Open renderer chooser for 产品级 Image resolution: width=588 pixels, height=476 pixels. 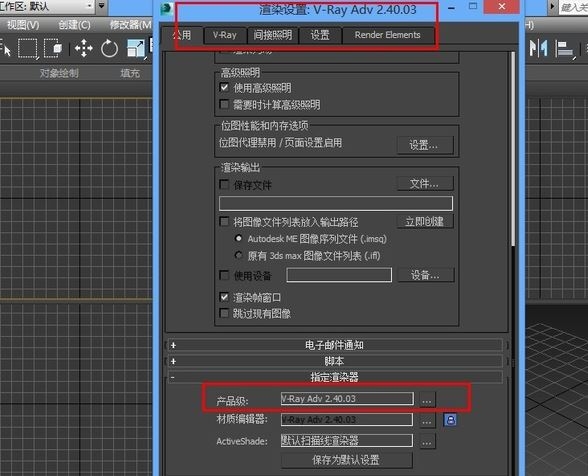point(427,400)
